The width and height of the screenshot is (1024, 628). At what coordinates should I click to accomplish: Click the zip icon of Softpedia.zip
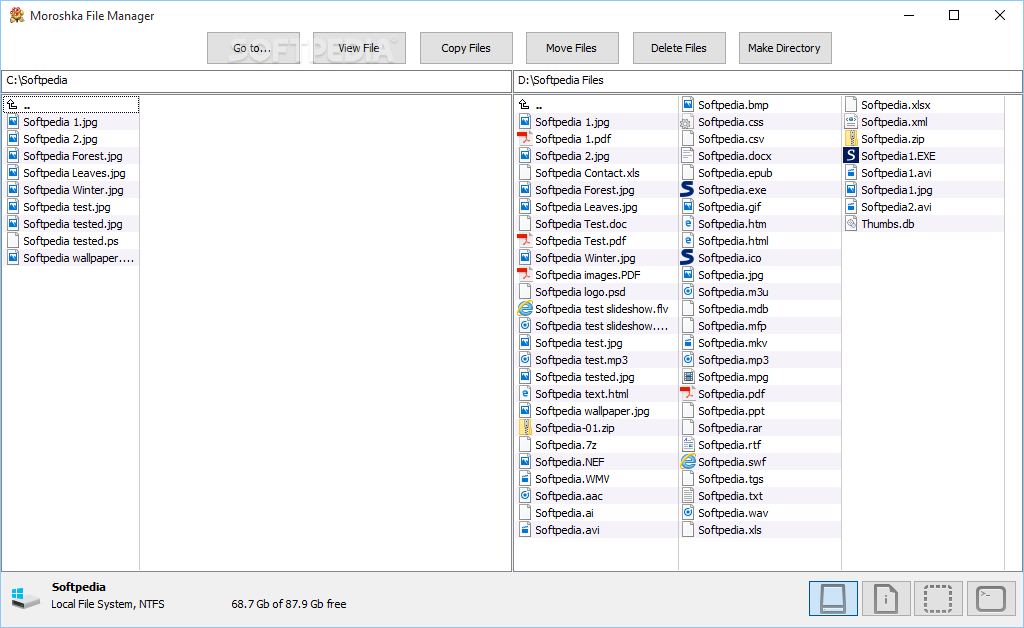[x=851, y=138]
